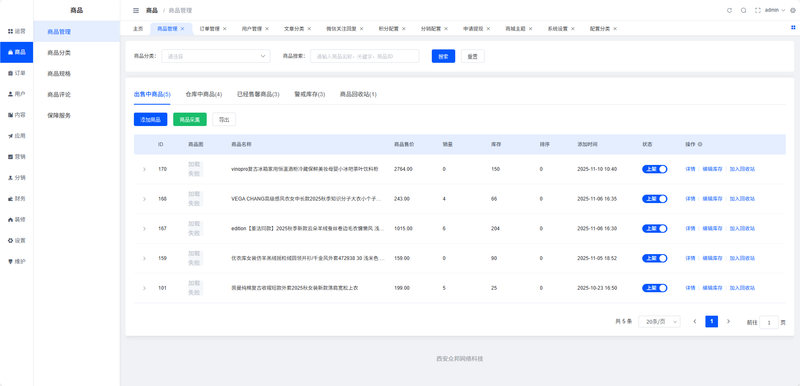
Task: Click the blue 添加商品 button
Action: [151, 119]
